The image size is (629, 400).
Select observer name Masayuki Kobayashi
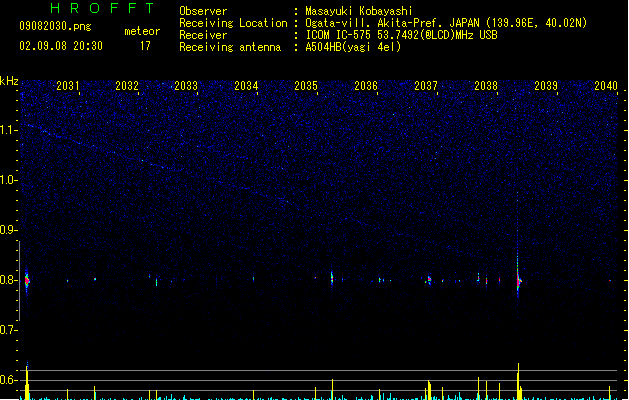(359, 11)
